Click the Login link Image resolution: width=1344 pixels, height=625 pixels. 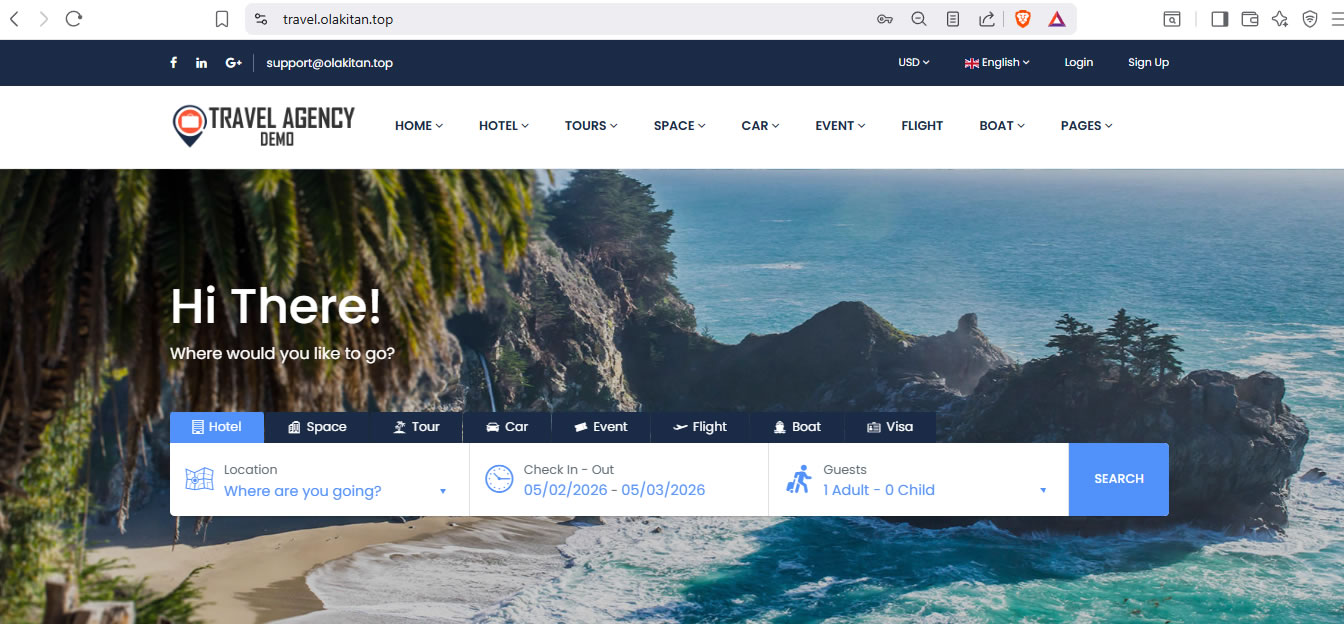point(1079,62)
